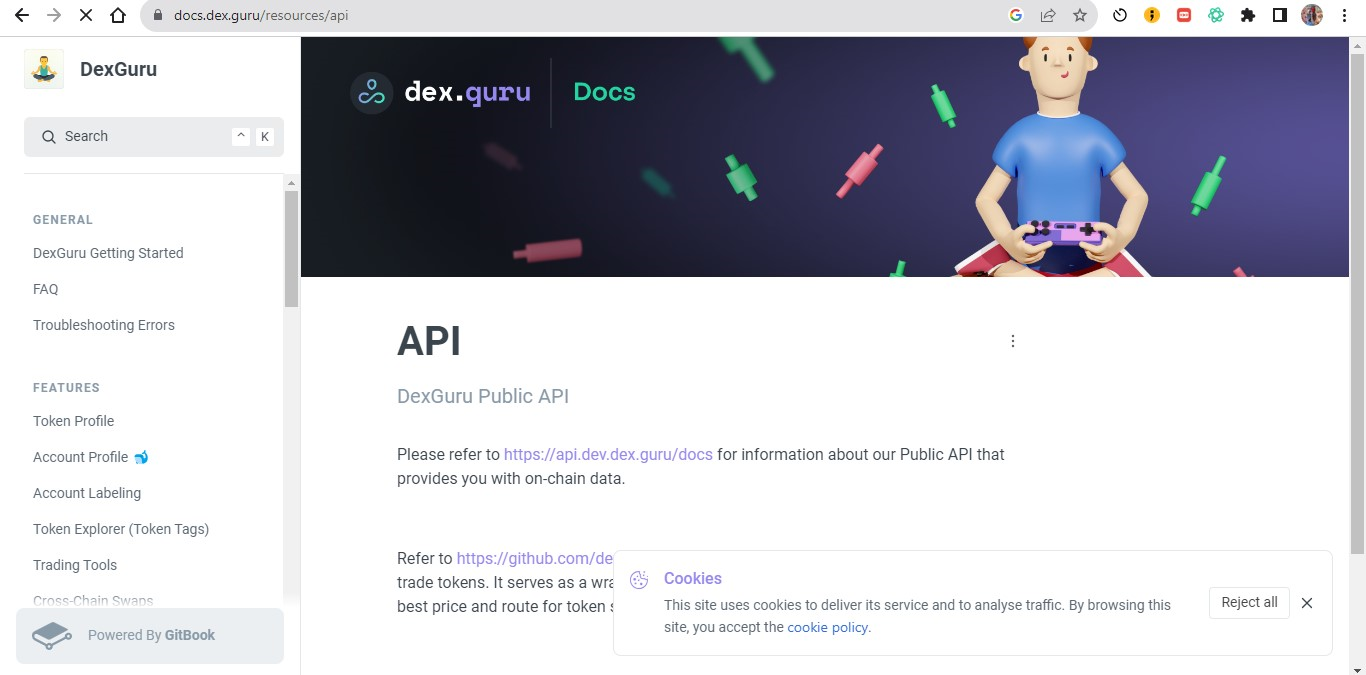Click into the Search field
The height and width of the screenshot is (675, 1366).
(154, 137)
